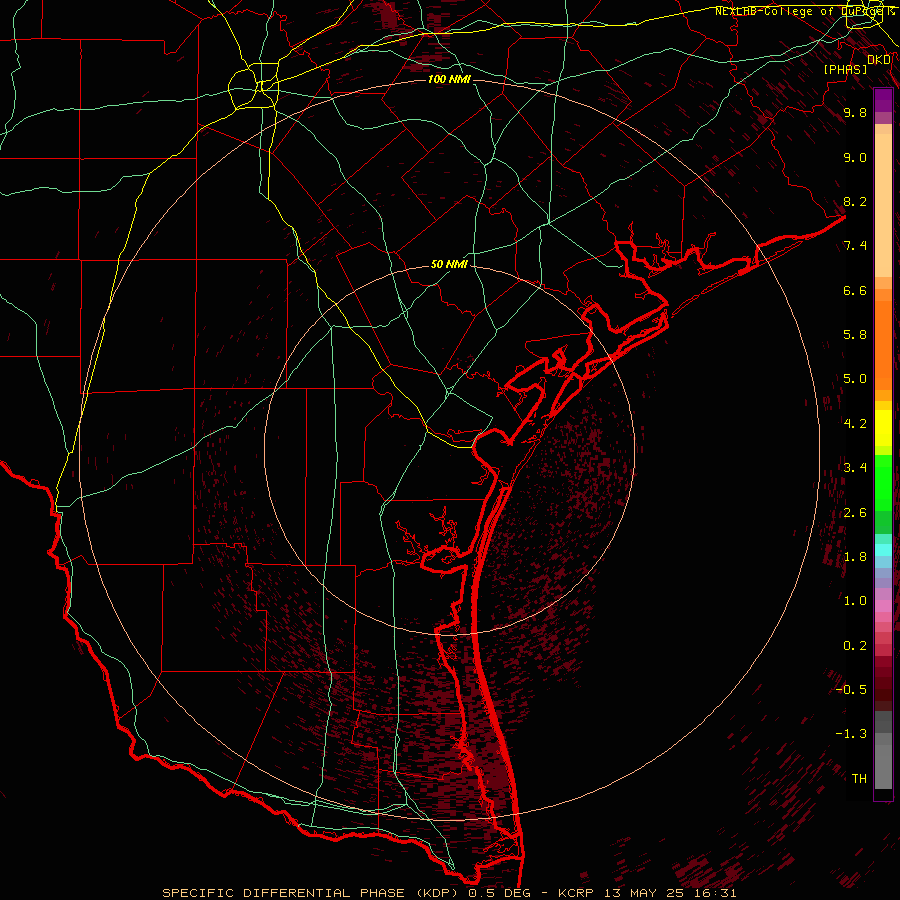Viewport: 900px width, 900px height.
Task: Click the 0.2 value on color scale
Action: pyautogui.click(x=855, y=646)
